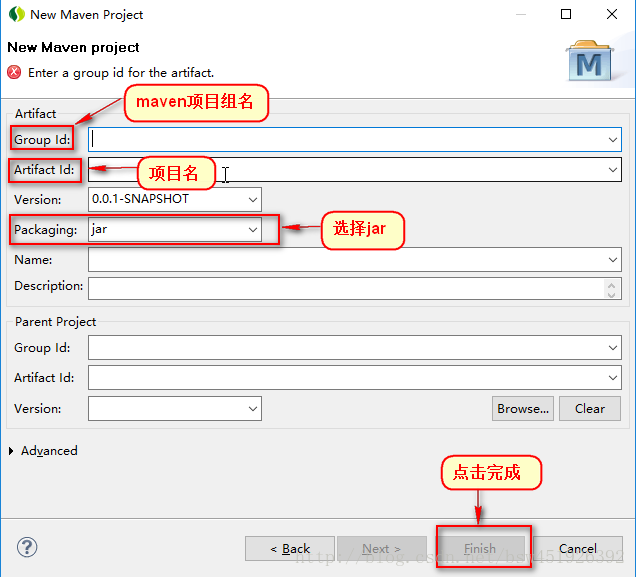This screenshot has width=636, height=577.
Task: Click the 'Parent Project' group title
Action: (56, 322)
